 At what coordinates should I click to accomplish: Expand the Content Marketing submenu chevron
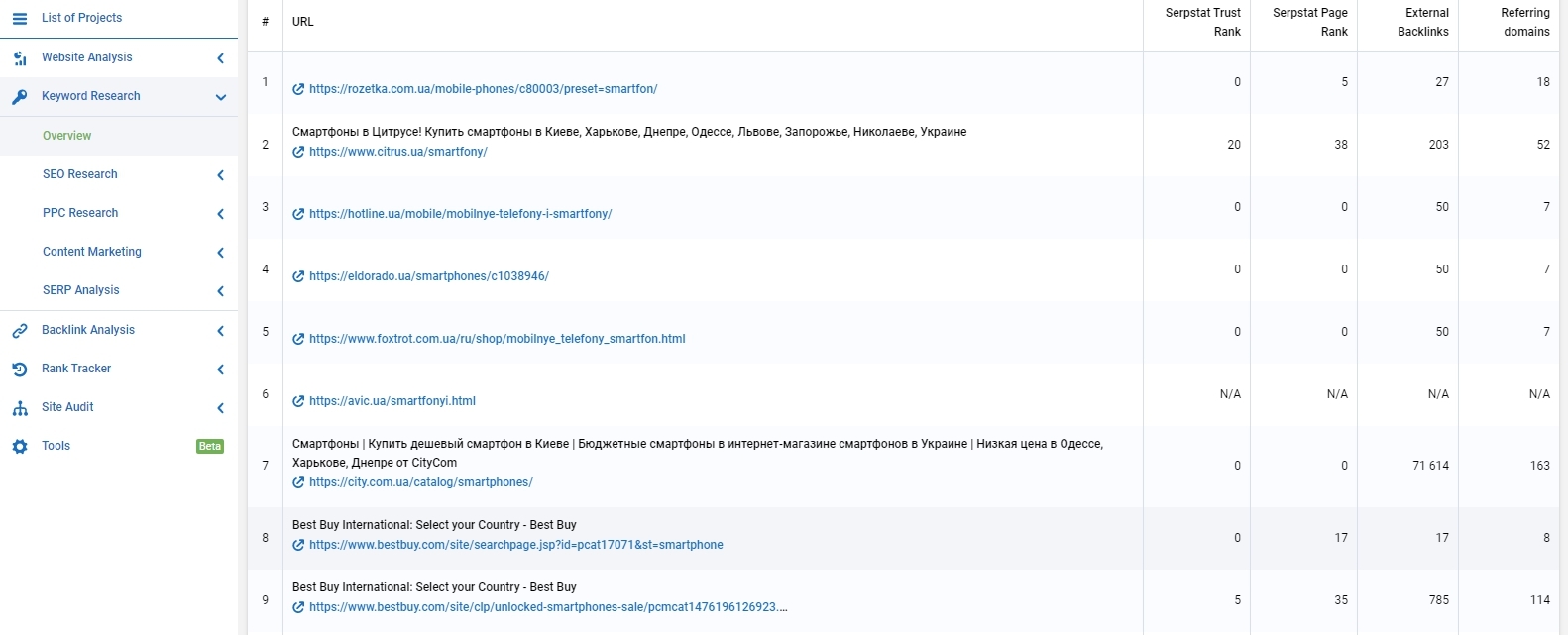(x=221, y=253)
